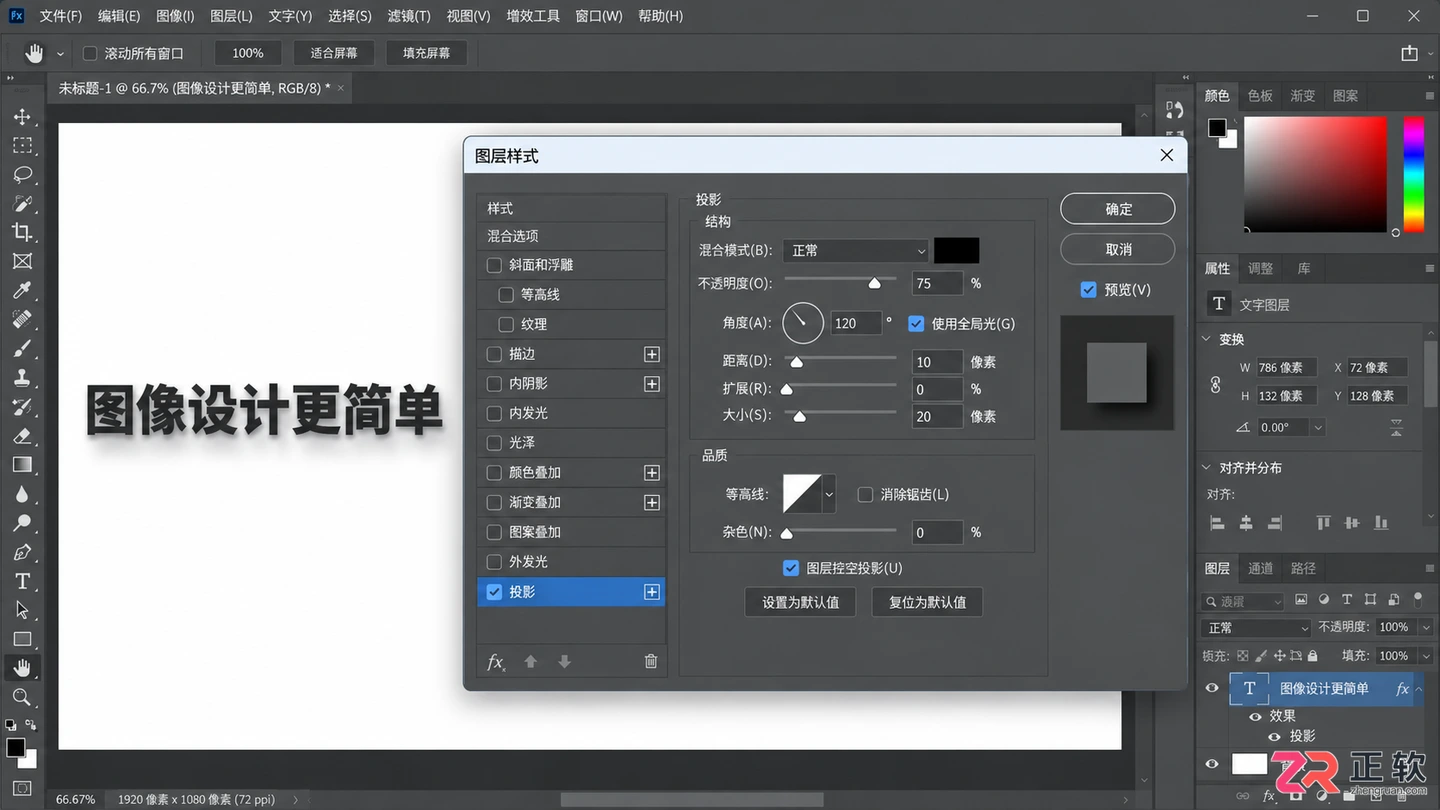Switch to the 调整 panel tab
This screenshot has height=810, width=1440.
pyautogui.click(x=1260, y=268)
